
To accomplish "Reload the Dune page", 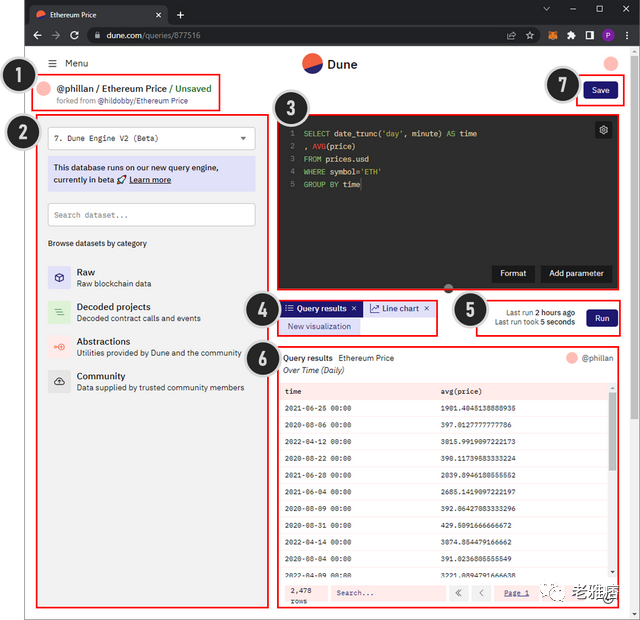I will pyautogui.click(x=74, y=36).
